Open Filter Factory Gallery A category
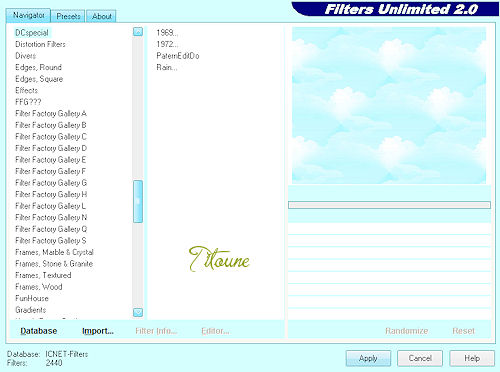Viewport: 500px width, 372px height. click(51, 114)
